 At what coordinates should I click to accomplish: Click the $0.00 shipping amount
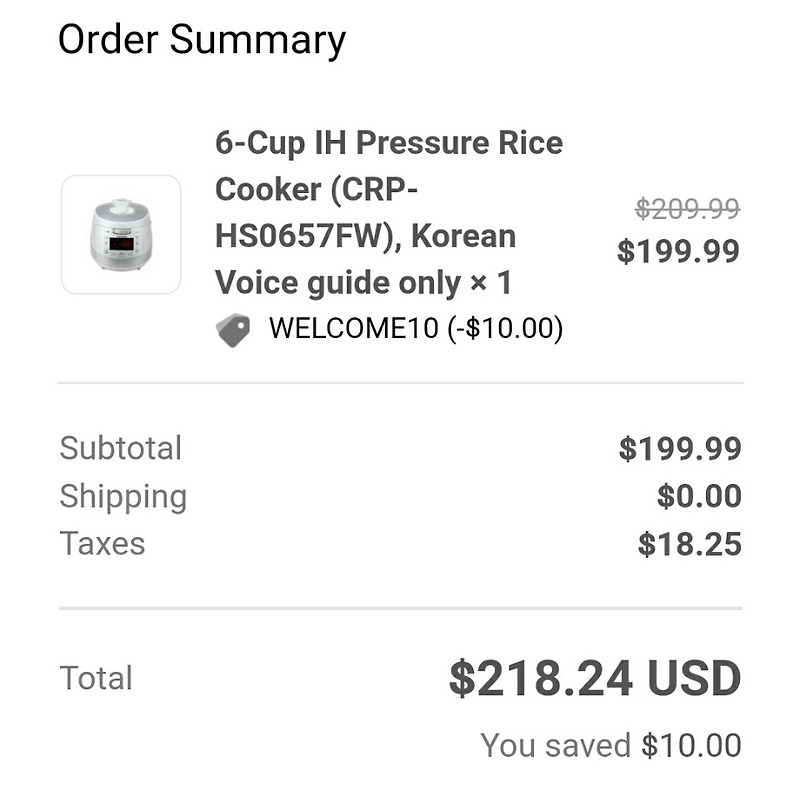point(699,496)
